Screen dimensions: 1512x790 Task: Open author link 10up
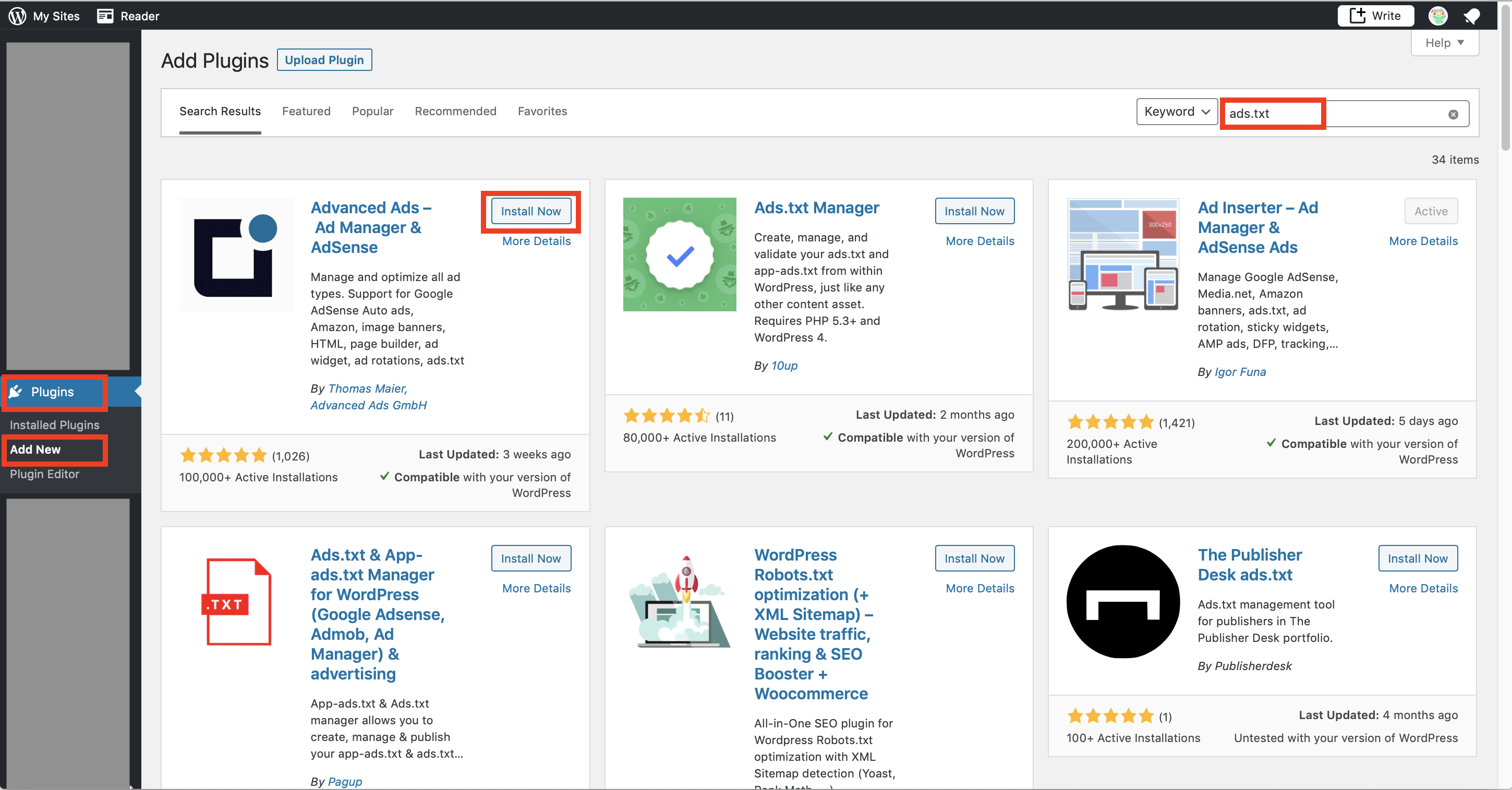tap(784, 366)
